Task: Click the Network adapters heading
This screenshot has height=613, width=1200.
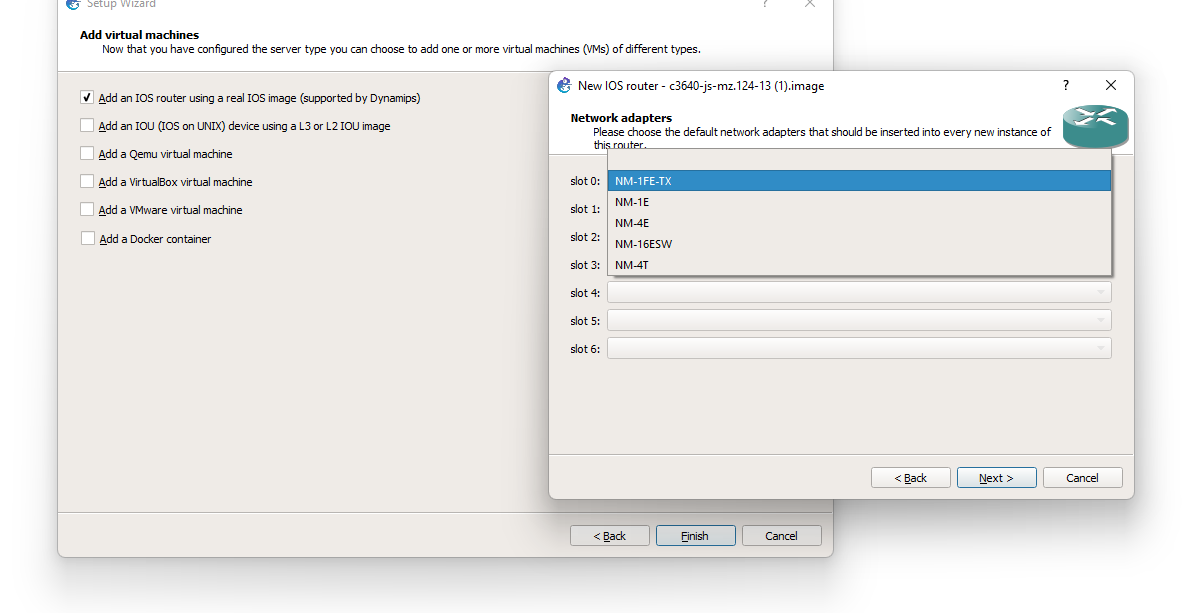Action: 621,118
